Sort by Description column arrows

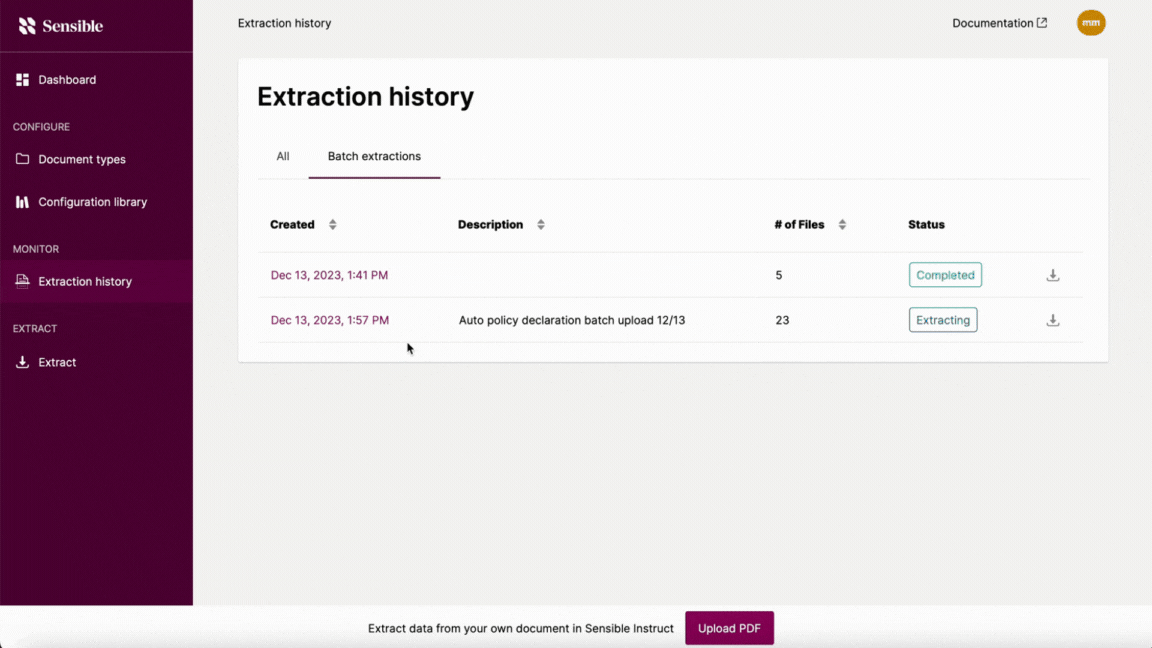click(x=541, y=225)
